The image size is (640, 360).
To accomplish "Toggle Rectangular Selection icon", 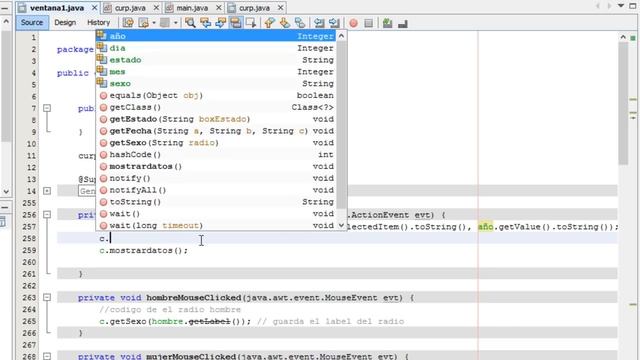I will pos(251,23).
